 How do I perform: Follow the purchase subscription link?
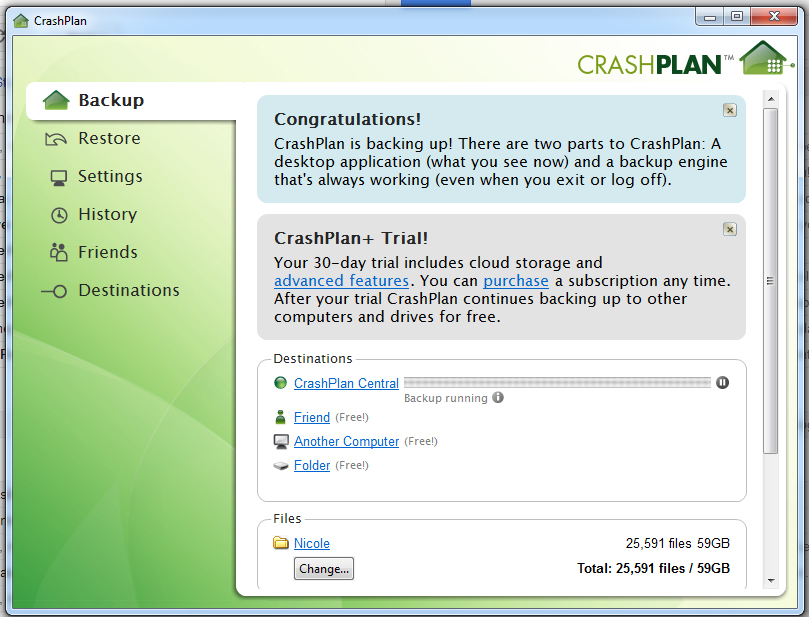coord(515,281)
